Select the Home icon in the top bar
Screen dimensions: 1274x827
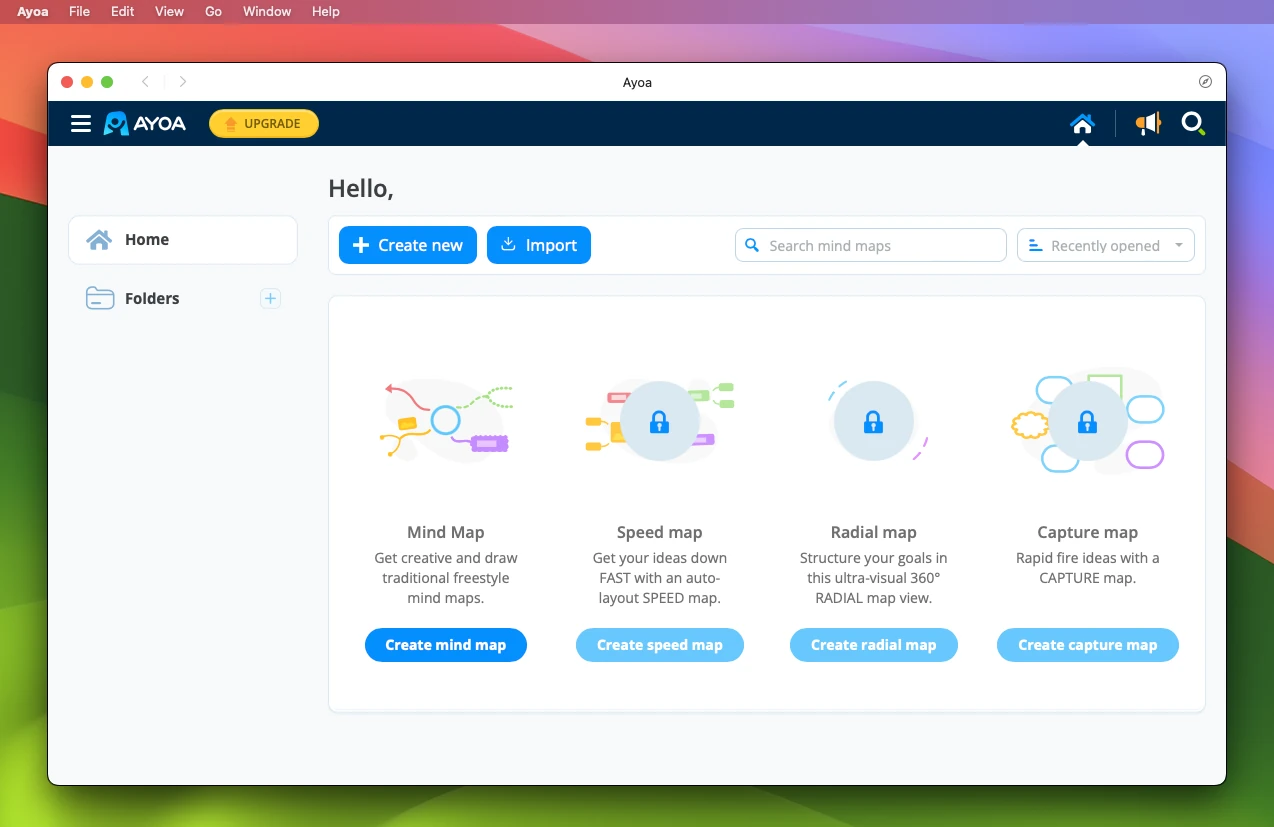coord(1082,122)
